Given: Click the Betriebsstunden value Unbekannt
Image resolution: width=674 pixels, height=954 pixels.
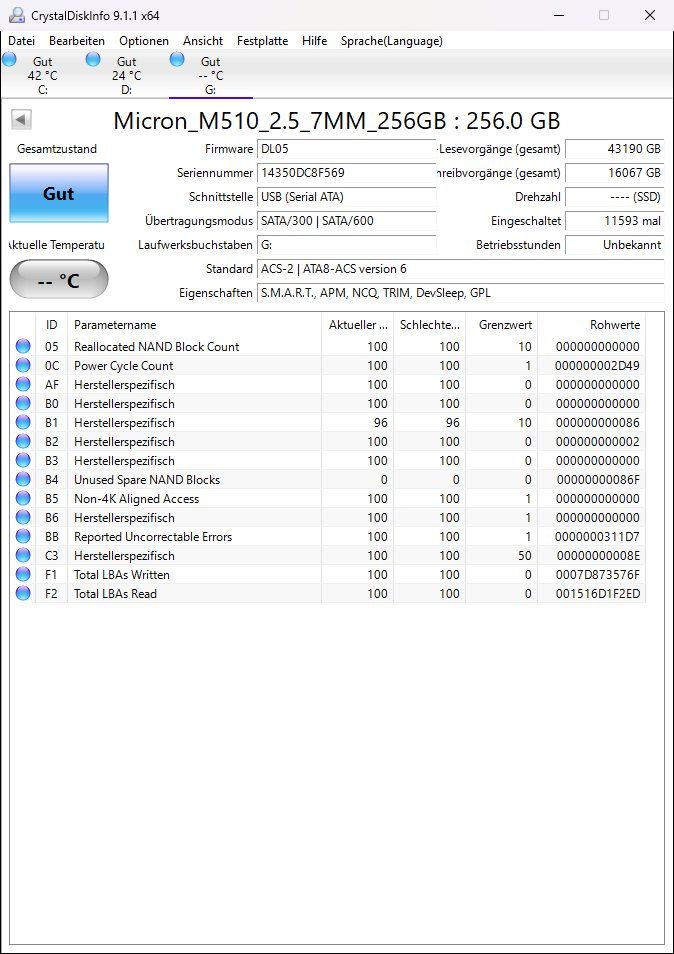Looking at the screenshot, I should pos(614,245).
